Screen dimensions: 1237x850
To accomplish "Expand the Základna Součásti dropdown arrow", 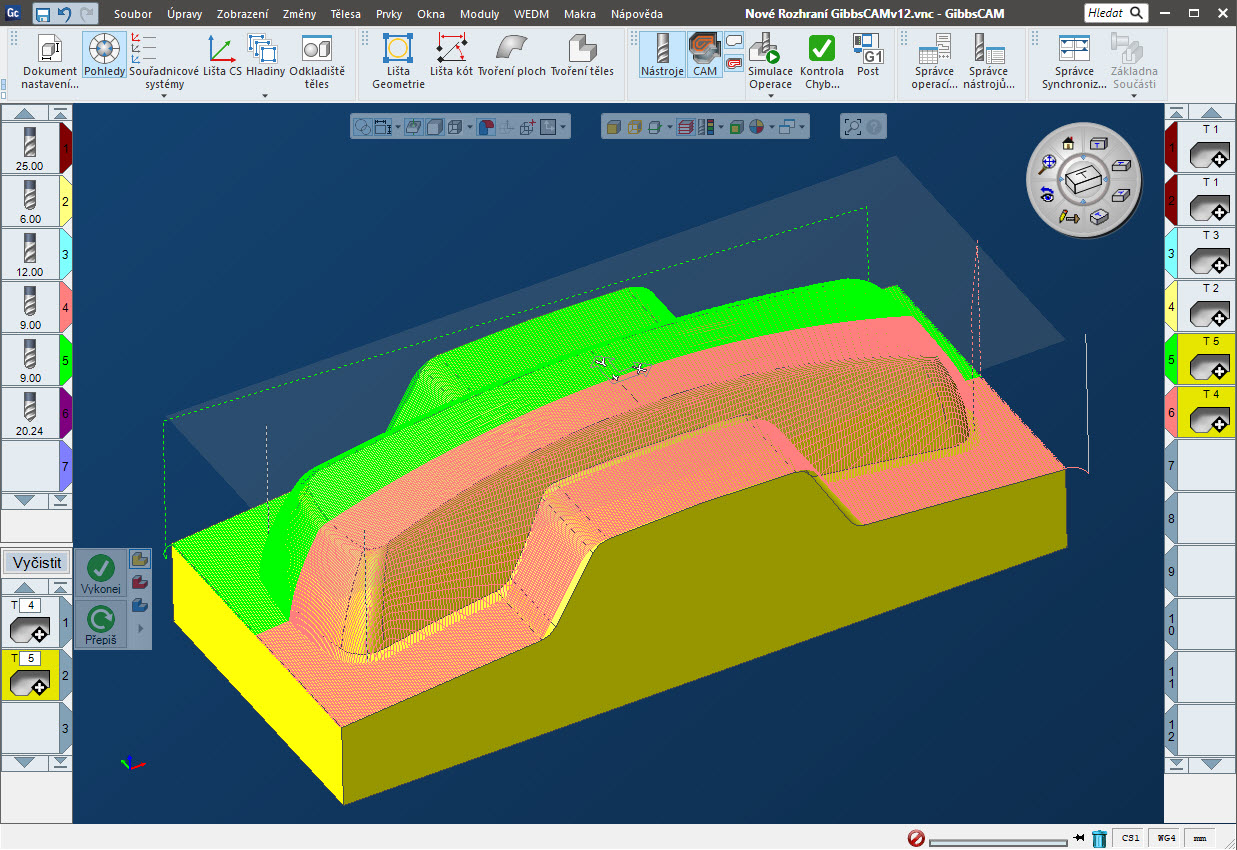I will click(x=1133, y=96).
